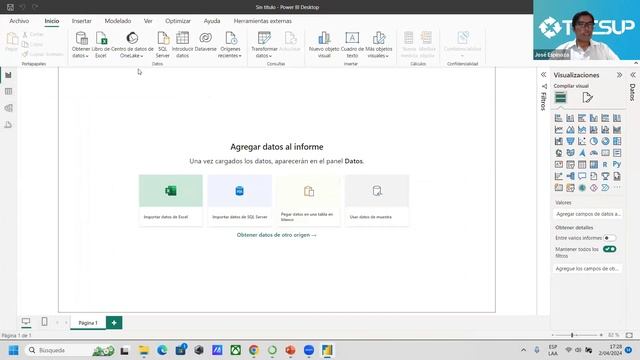The image size is (640, 360).
Task: Collapse the Visualizaciones pane chevron
Action: click(619, 75)
